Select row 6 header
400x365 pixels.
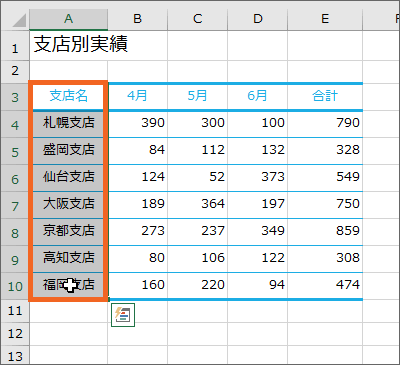(15, 178)
